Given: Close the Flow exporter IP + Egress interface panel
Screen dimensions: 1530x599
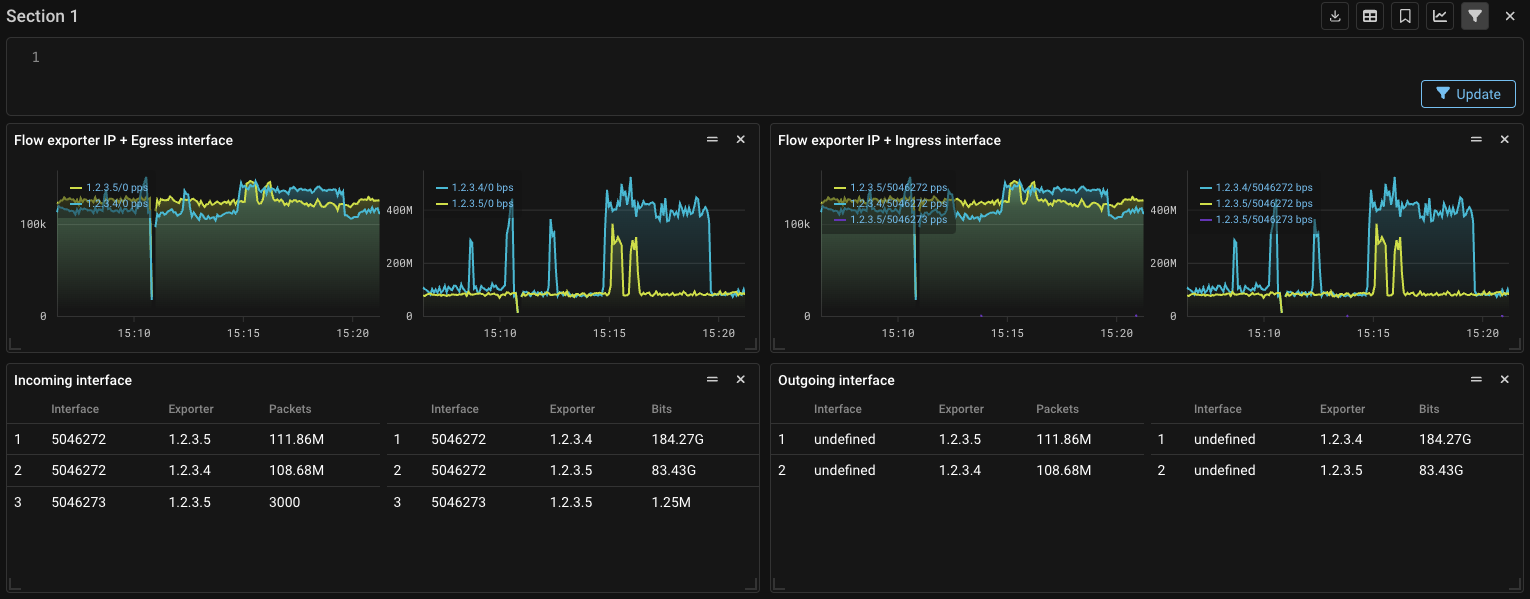Looking at the screenshot, I should pos(741,140).
